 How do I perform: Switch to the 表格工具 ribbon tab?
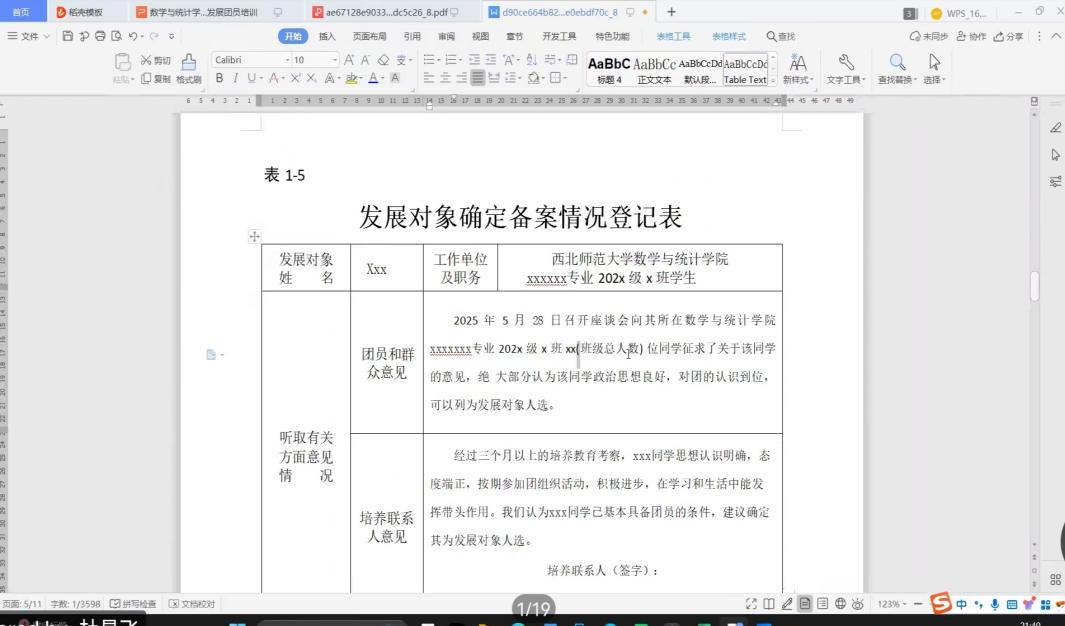point(673,37)
